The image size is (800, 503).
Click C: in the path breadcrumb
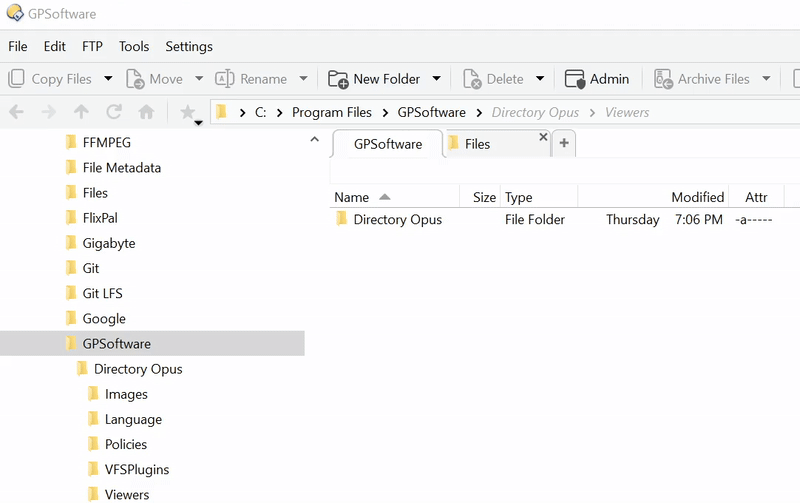pyautogui.click(x=261, y=112)
